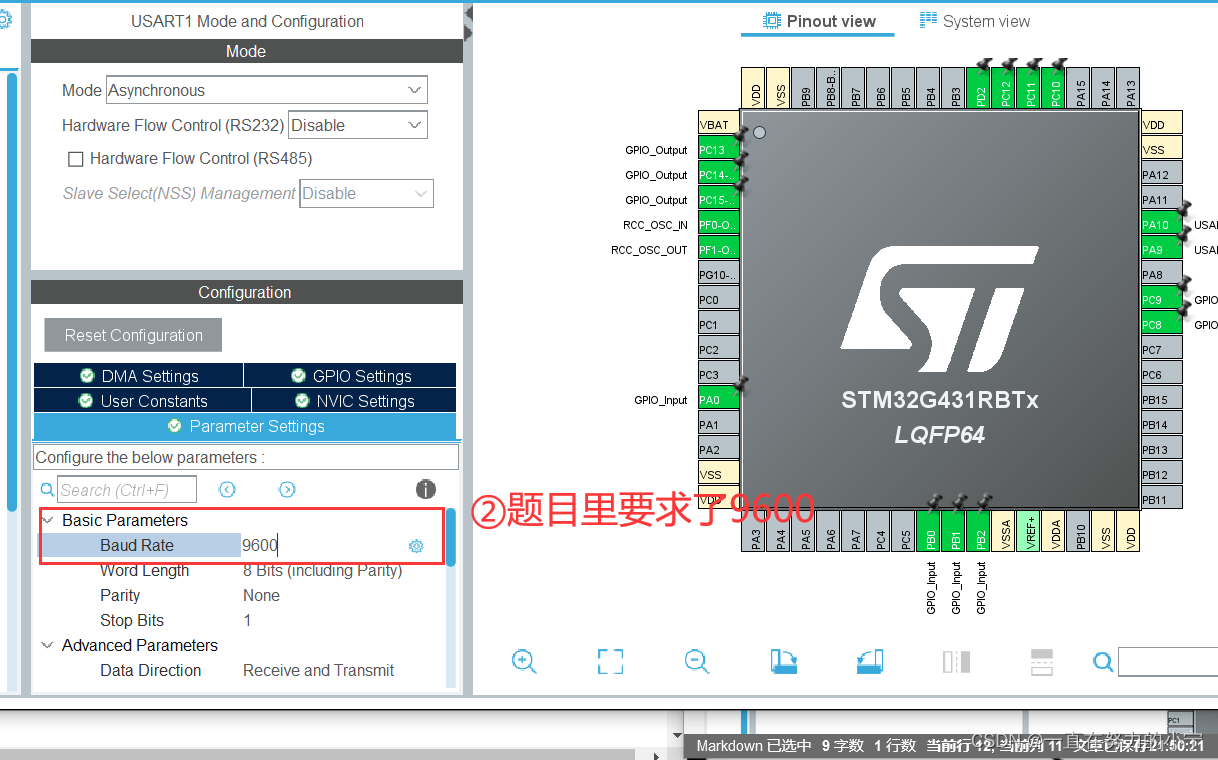1218x760 pixels.
Task: Open Baud Rate gear settings icon
Action: [416, 546]
